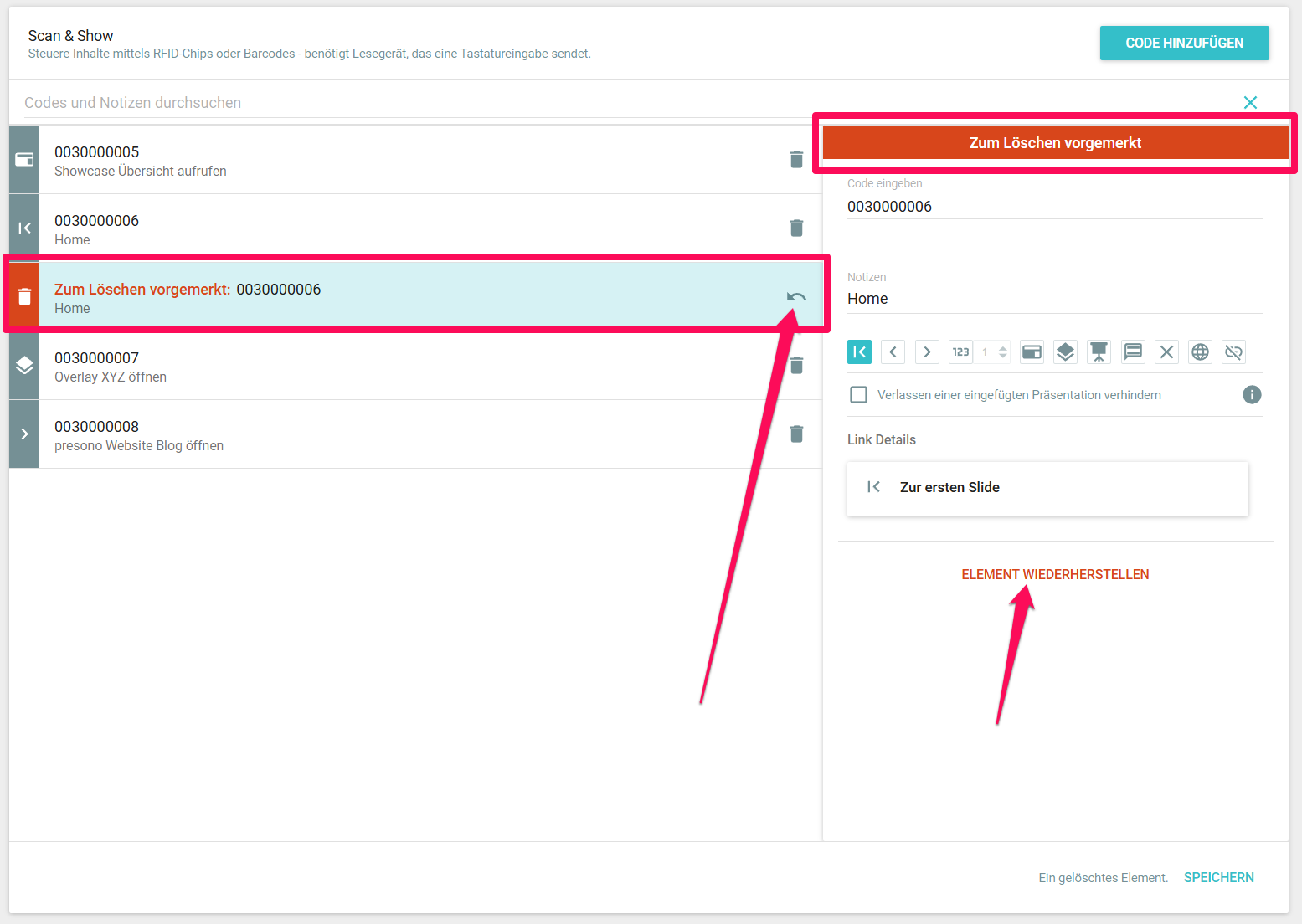Click undo arrow on the deletion-marked row
This screenshot has height=924, width=1302.
click(796, 297)
